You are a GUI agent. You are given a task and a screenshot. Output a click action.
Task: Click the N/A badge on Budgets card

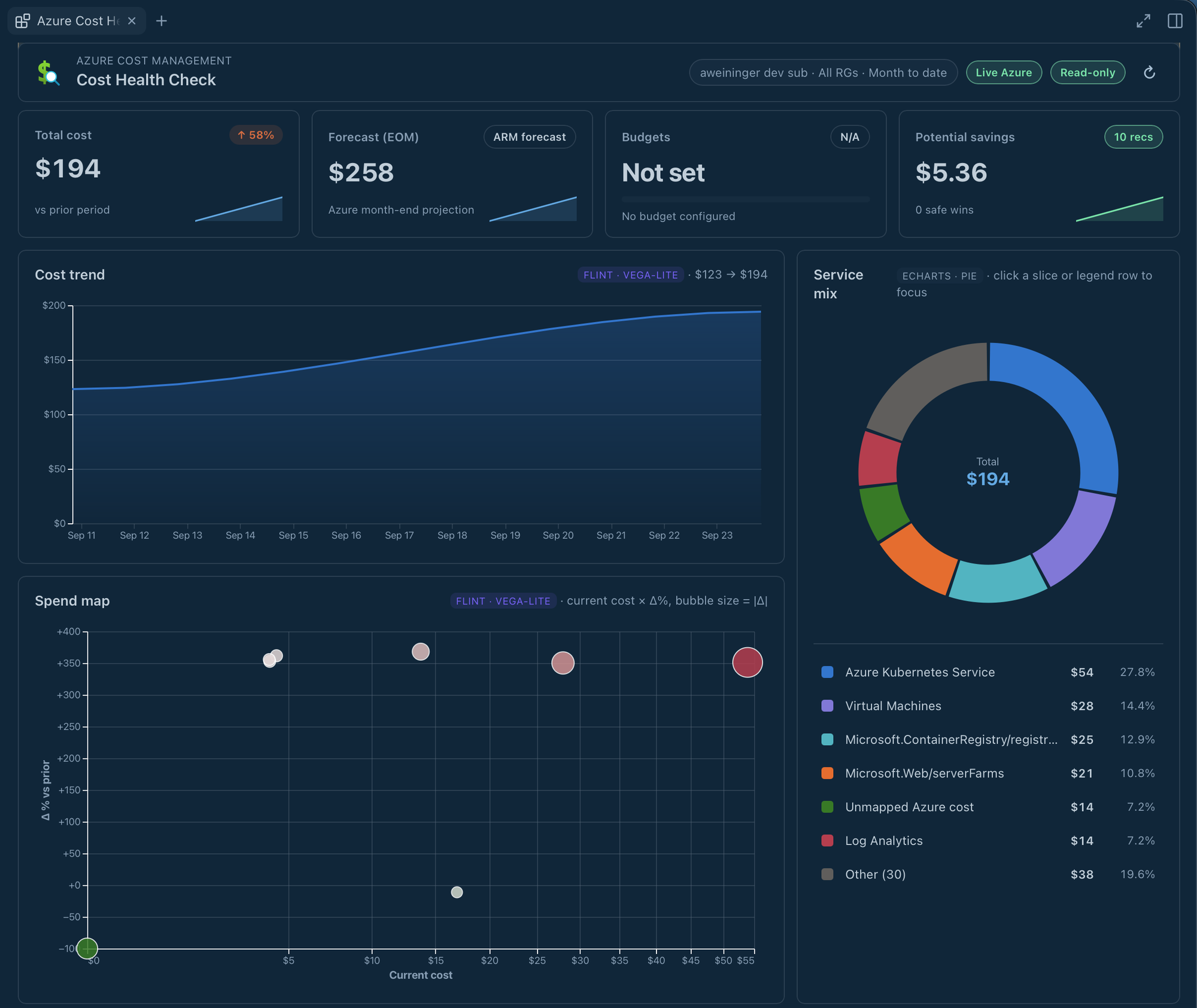tap(849, 137)
